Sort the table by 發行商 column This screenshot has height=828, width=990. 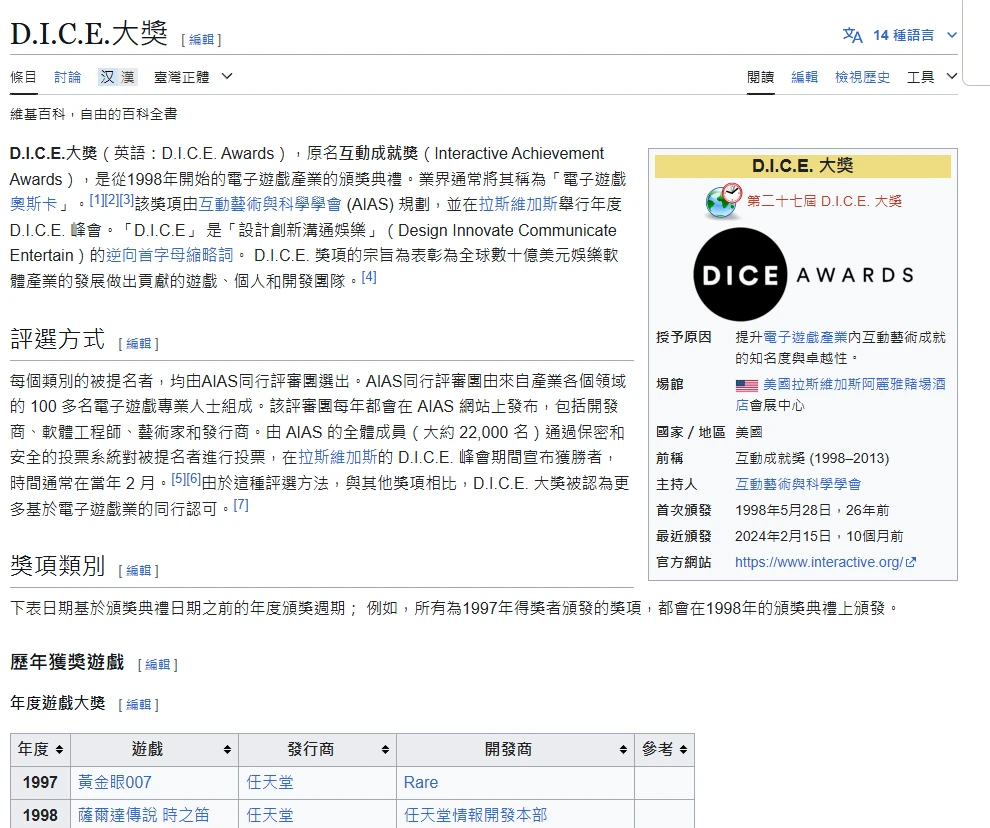(x=385, y=749)
